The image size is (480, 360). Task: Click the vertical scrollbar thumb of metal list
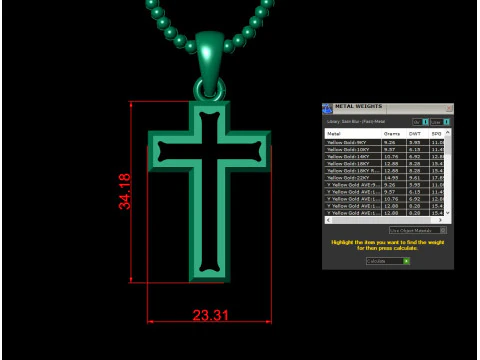point(448,145)
